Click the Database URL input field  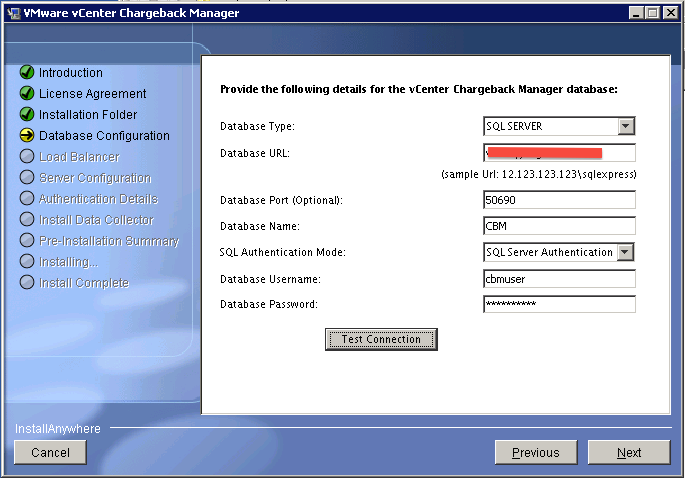pyautogui.click(x=558, y=153)
